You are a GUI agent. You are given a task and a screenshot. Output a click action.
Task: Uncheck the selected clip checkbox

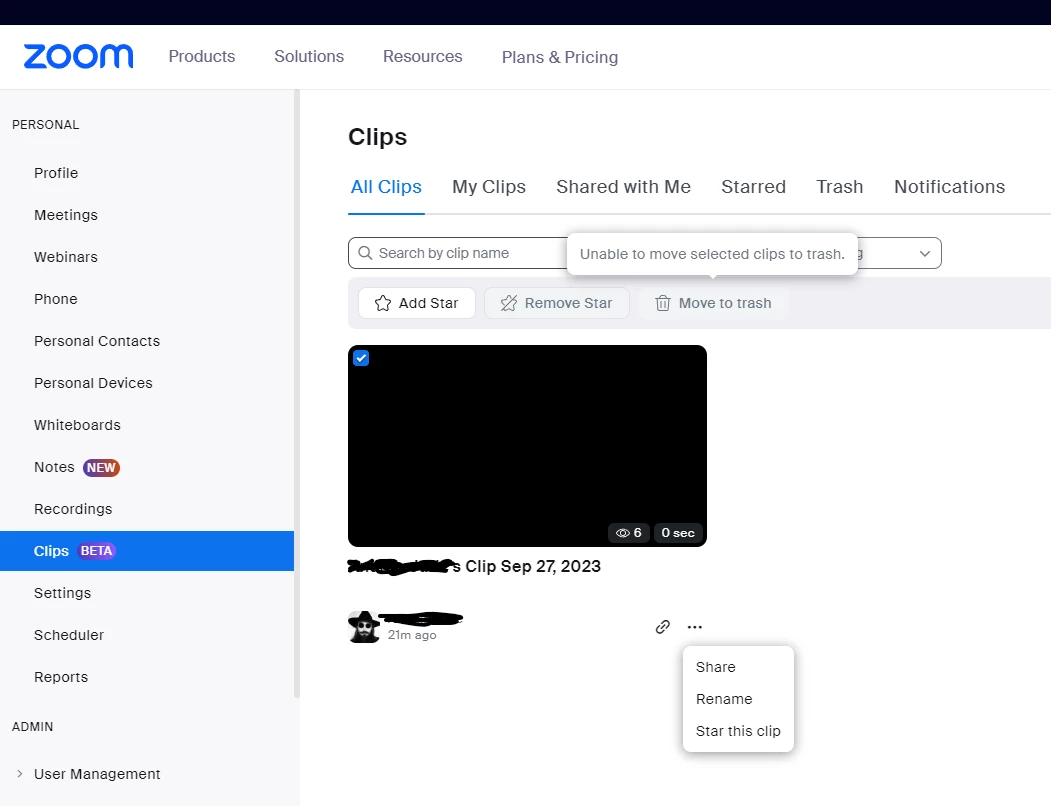tap(361, 358)
